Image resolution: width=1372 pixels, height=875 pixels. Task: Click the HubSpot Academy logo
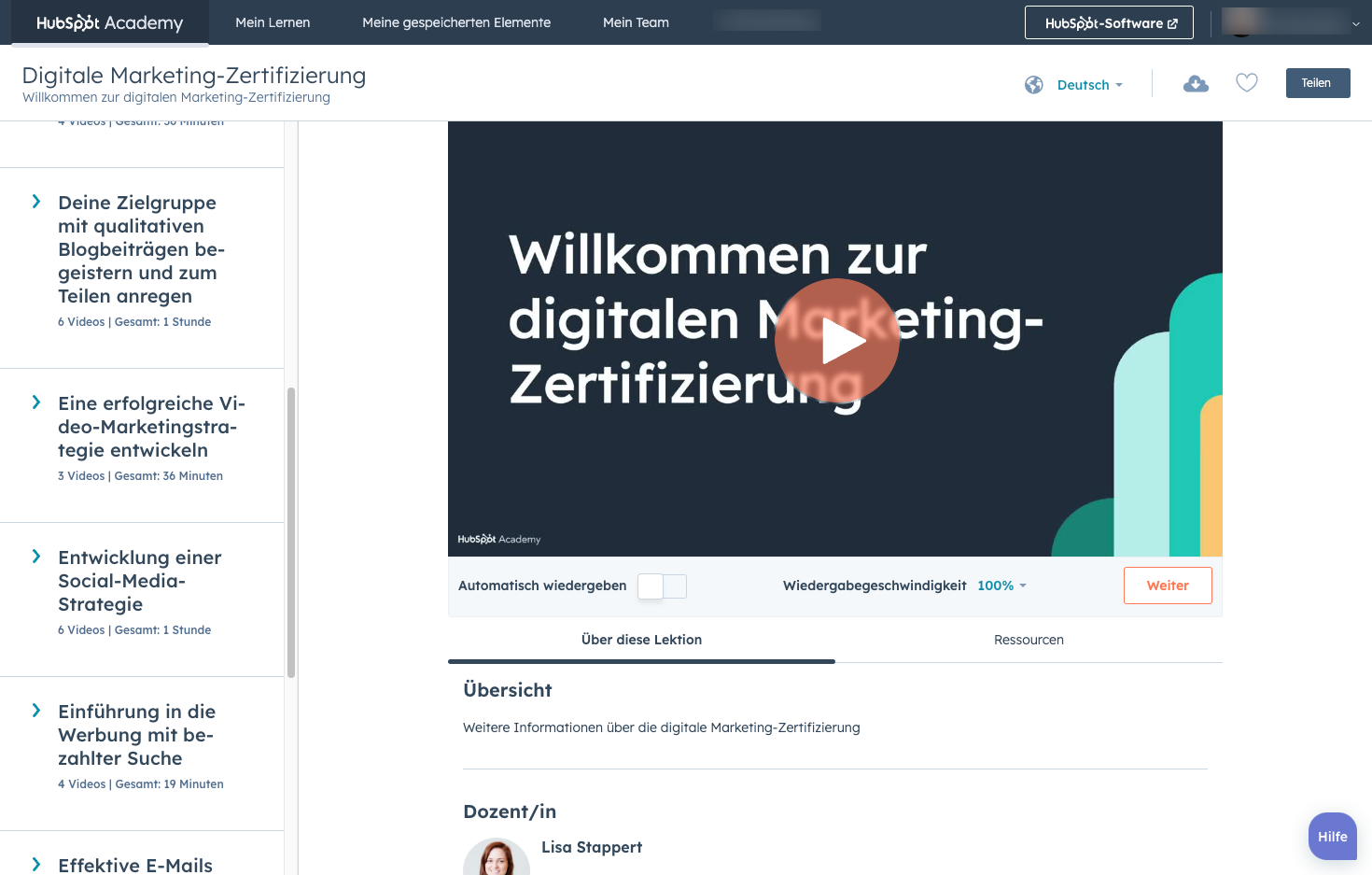109,22
